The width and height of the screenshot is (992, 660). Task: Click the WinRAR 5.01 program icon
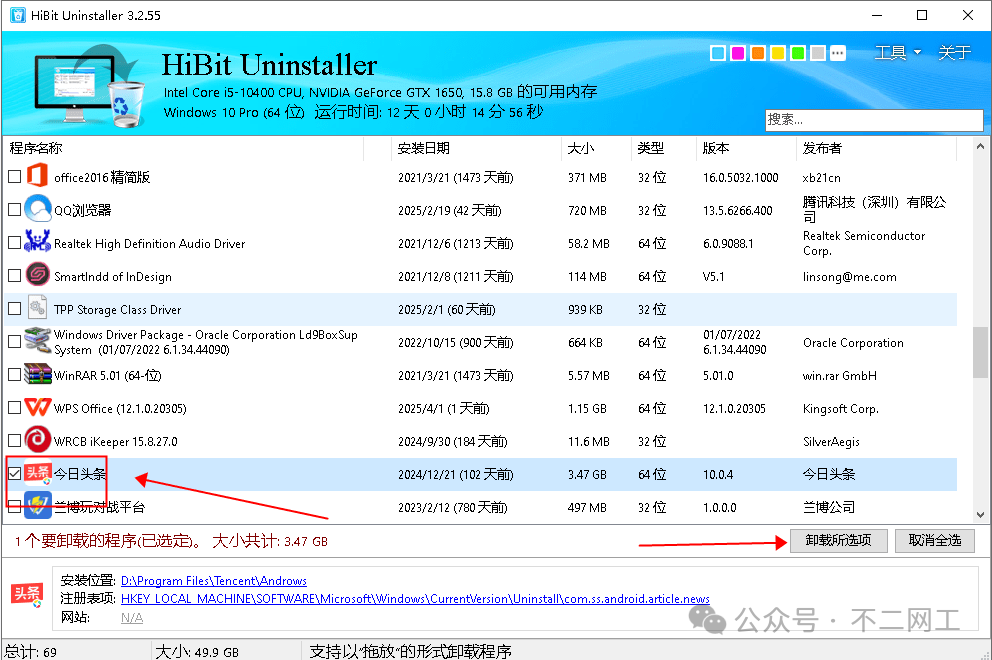point(38,375)
